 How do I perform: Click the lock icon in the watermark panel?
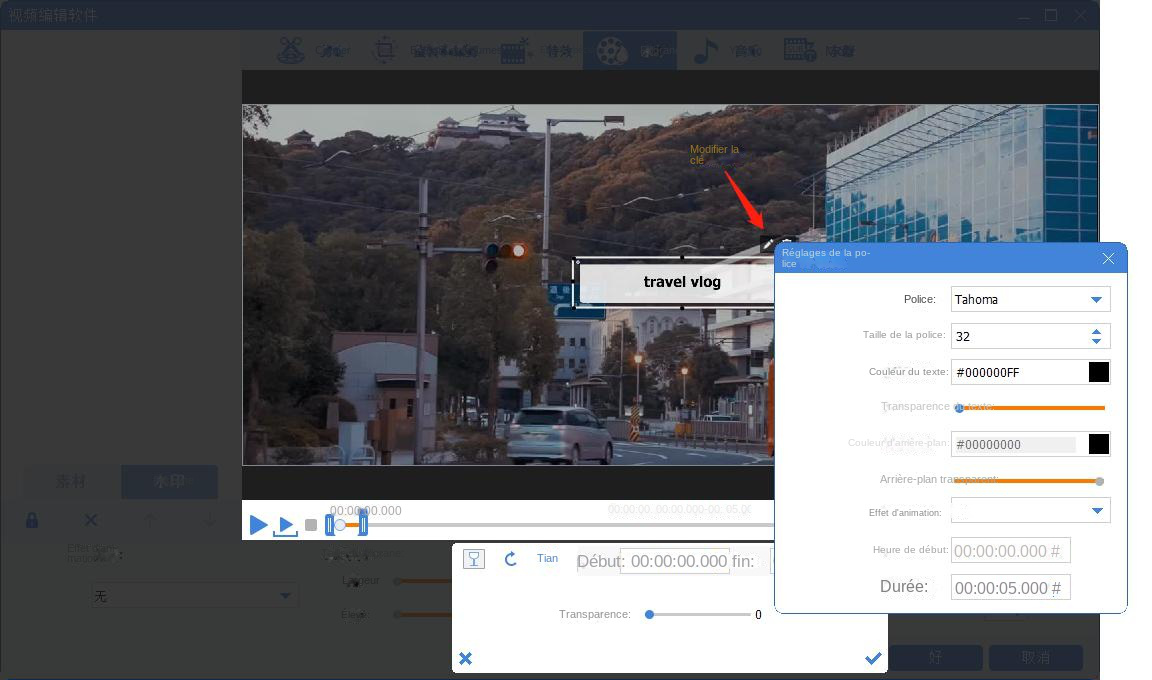pos(31,520)
